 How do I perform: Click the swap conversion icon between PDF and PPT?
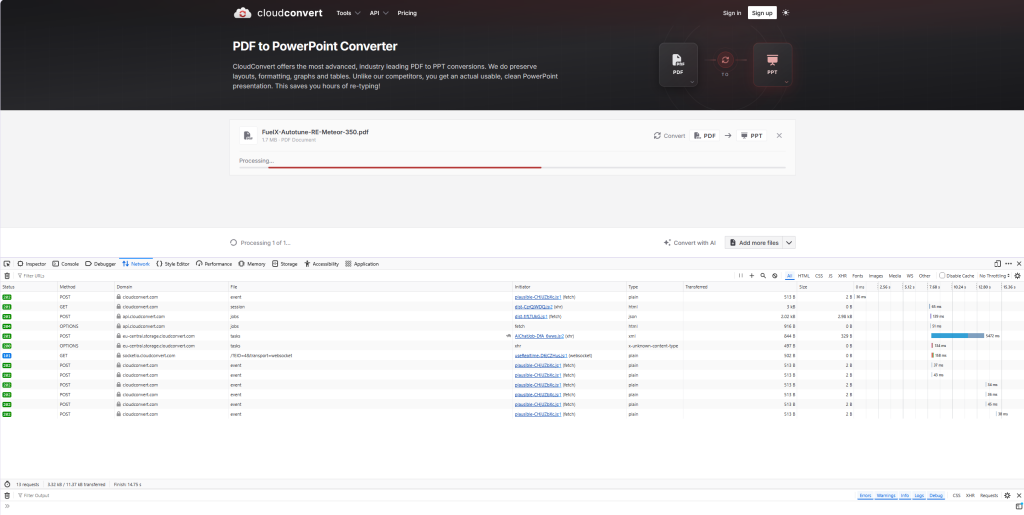(x=725, y=60)
